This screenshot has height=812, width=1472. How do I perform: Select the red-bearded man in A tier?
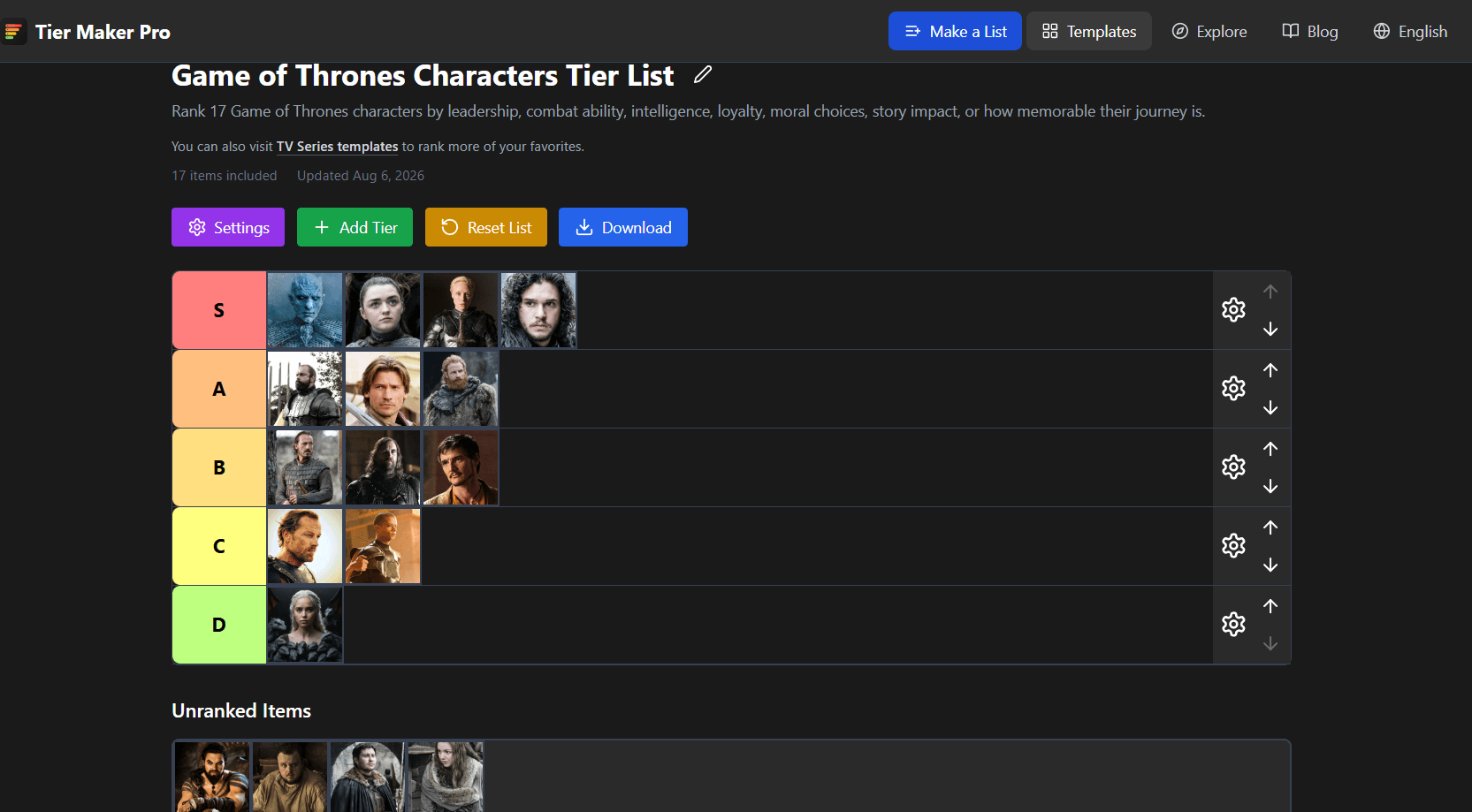pos(461,389)
